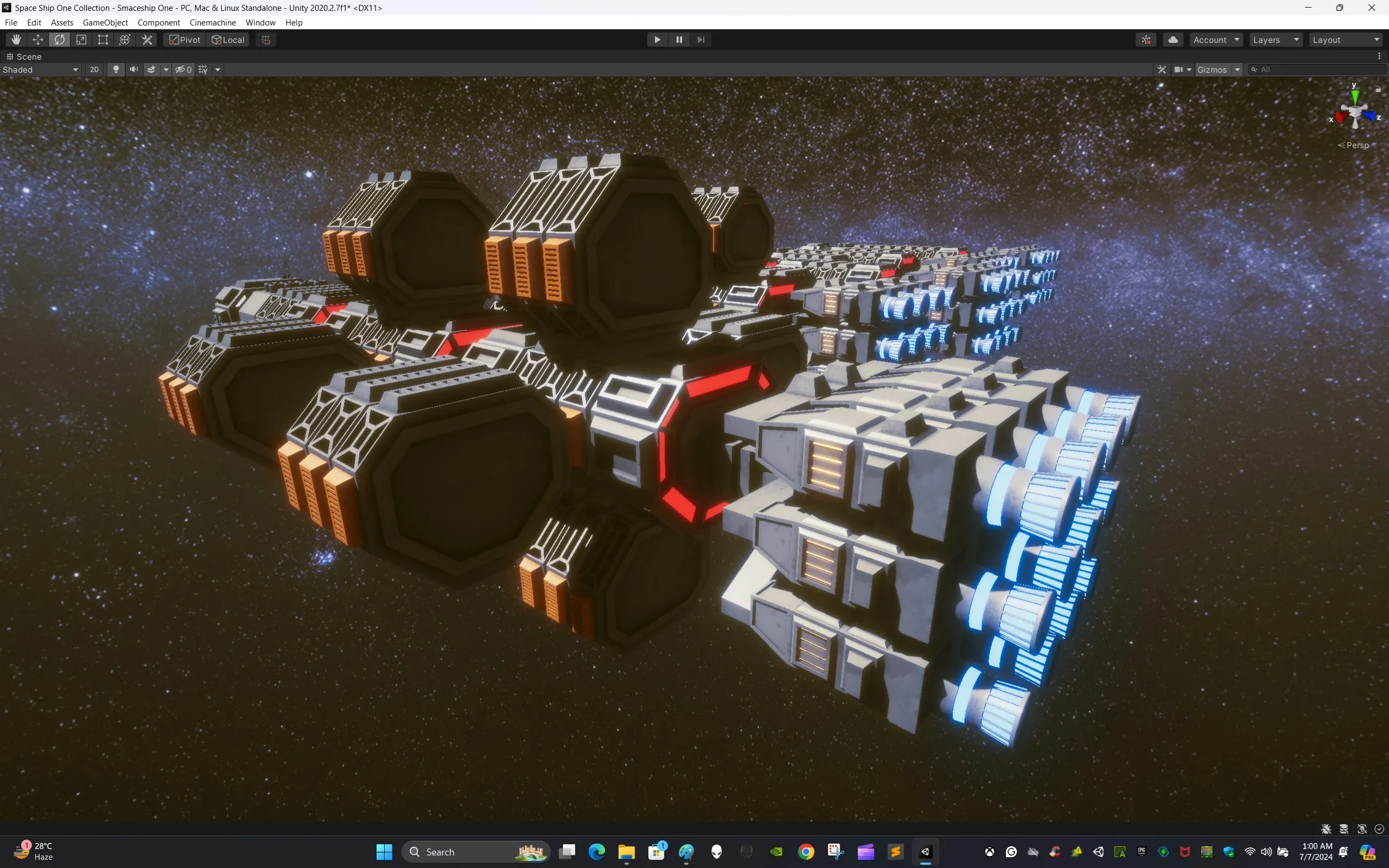Mute scene view audio
The height and width of the screenshot is (868, 1389).
pos(133,69)
